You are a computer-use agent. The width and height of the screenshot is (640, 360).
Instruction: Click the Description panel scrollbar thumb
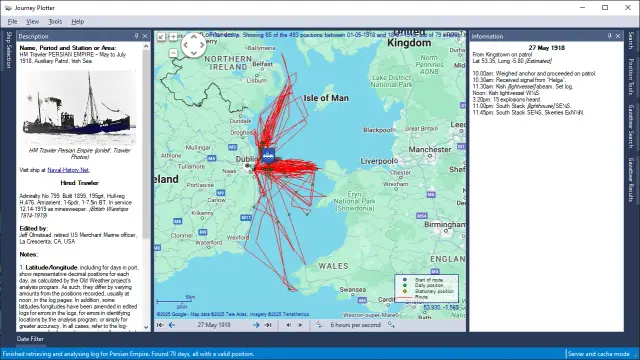(146, 145)
